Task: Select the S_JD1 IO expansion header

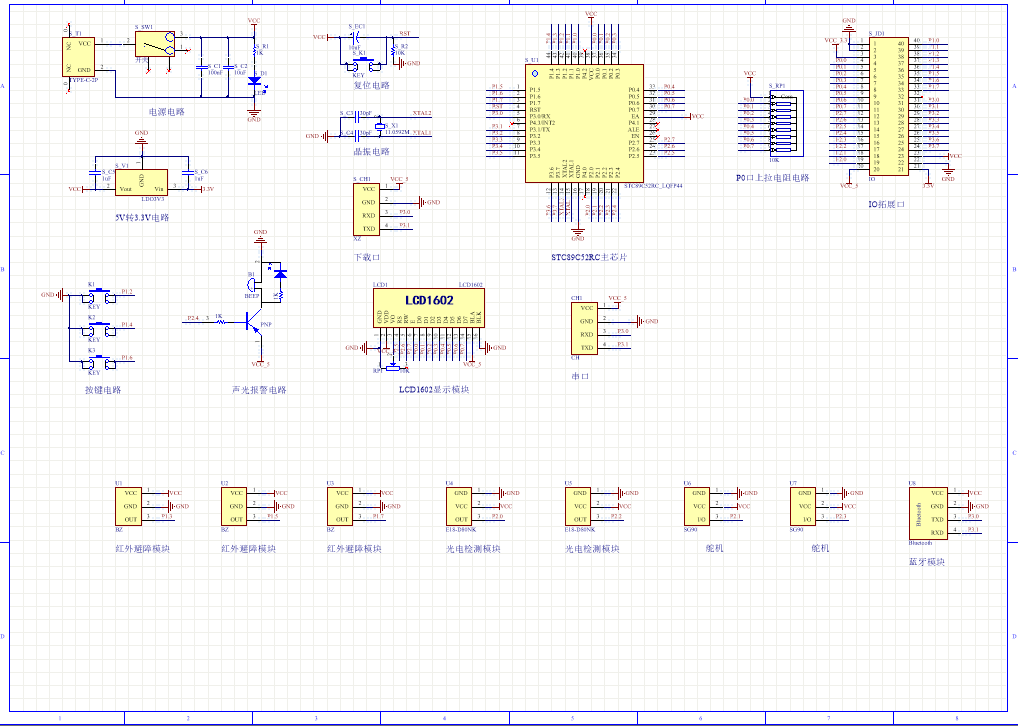Action: tap(888, 107)
